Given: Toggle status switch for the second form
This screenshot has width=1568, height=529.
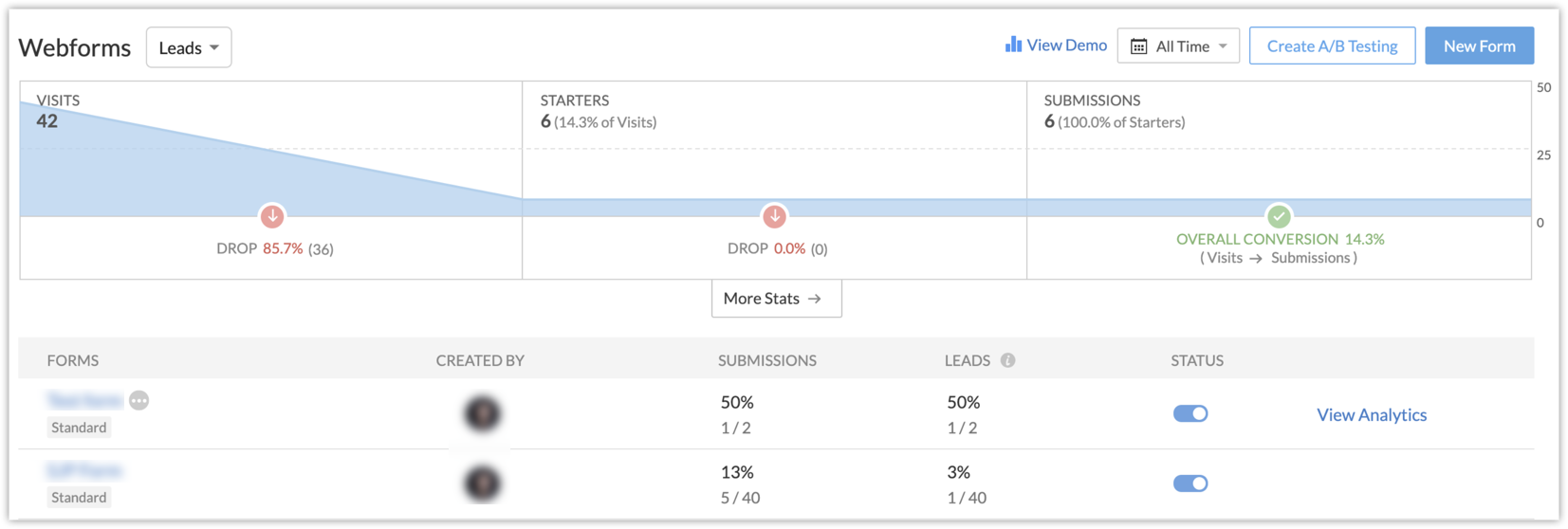Looking at the screenshot, I should pos(1190,483).
